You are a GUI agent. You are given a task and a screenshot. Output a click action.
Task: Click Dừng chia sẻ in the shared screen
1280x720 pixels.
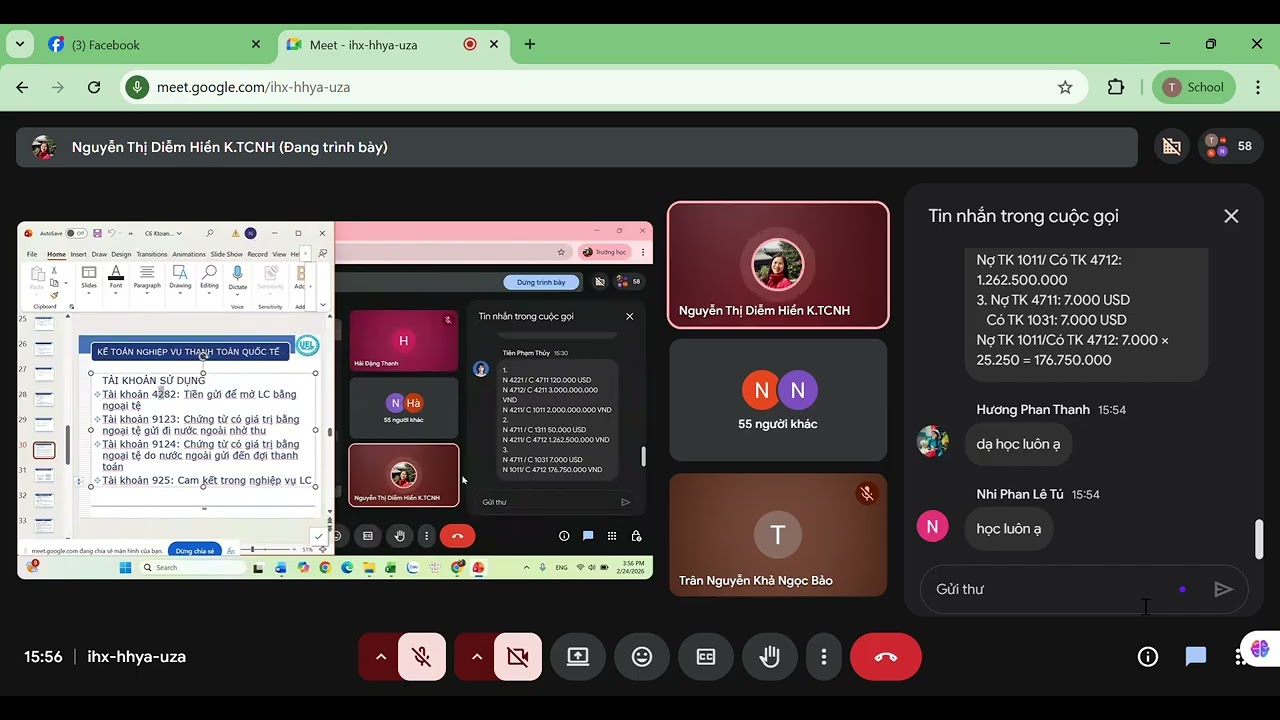point(195,550)
